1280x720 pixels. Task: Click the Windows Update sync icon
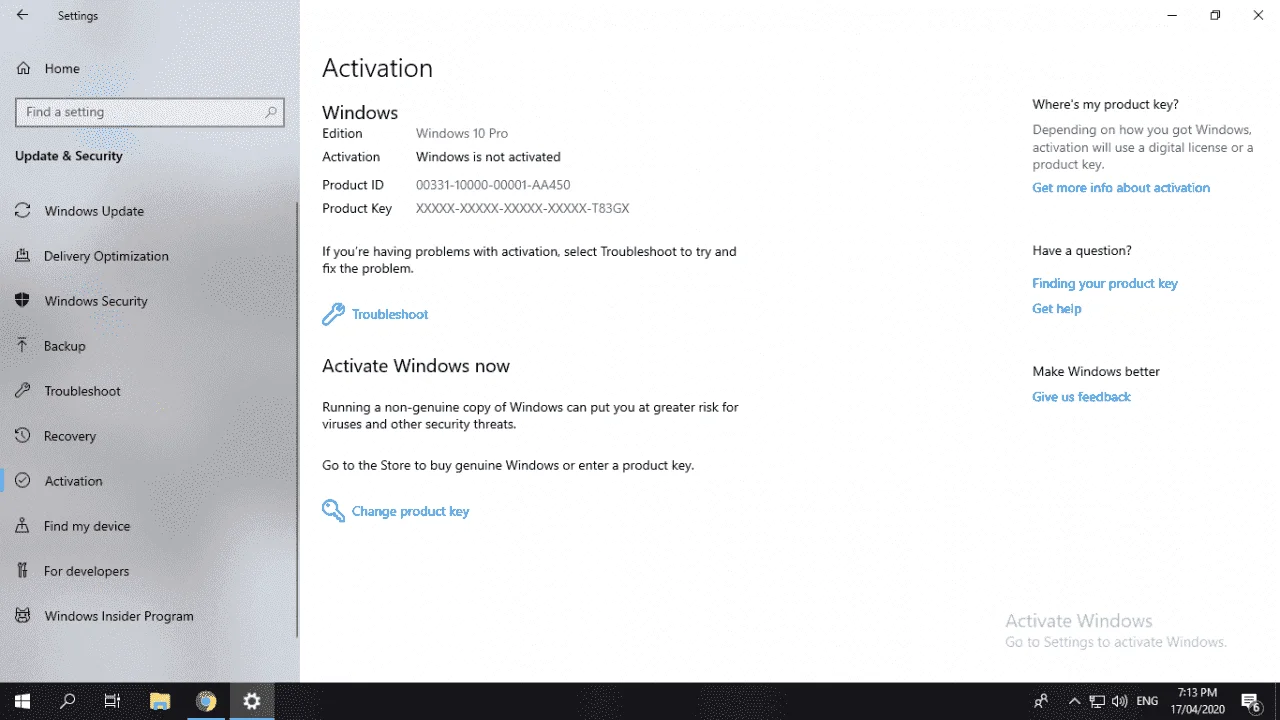tap(22, 211)
